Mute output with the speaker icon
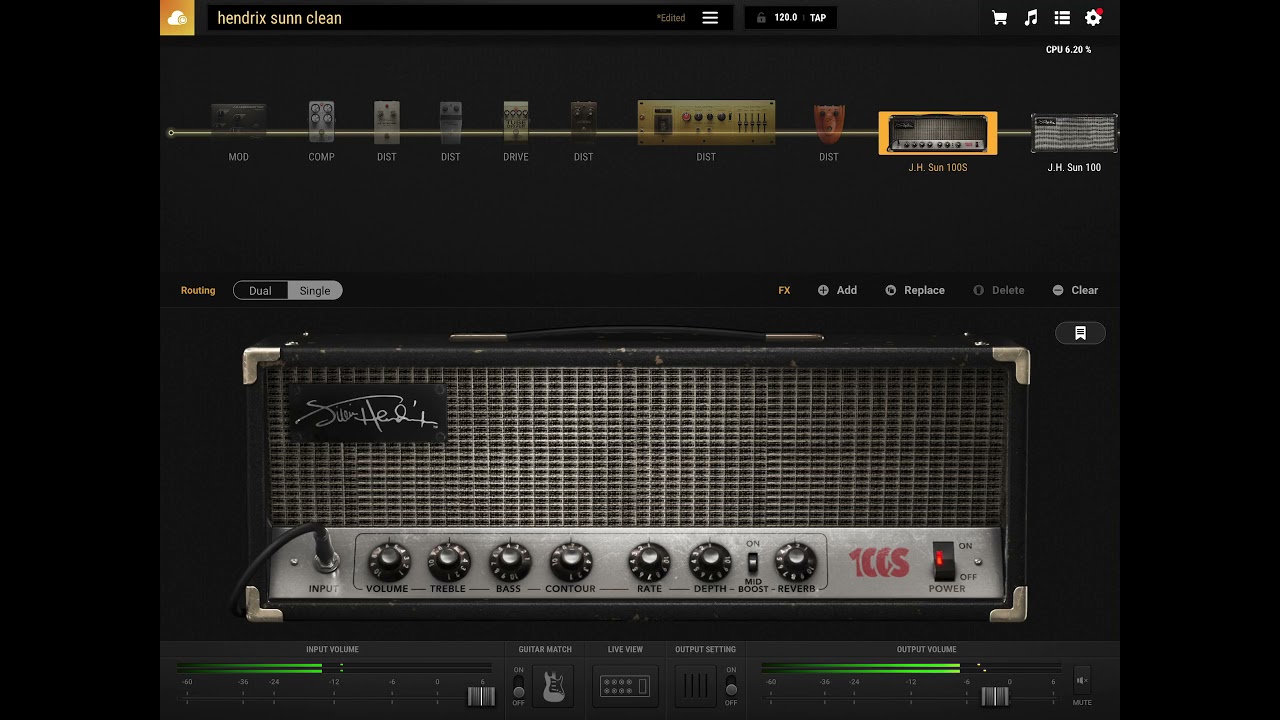1280x720 pixels. click(x=1081, y=681)
